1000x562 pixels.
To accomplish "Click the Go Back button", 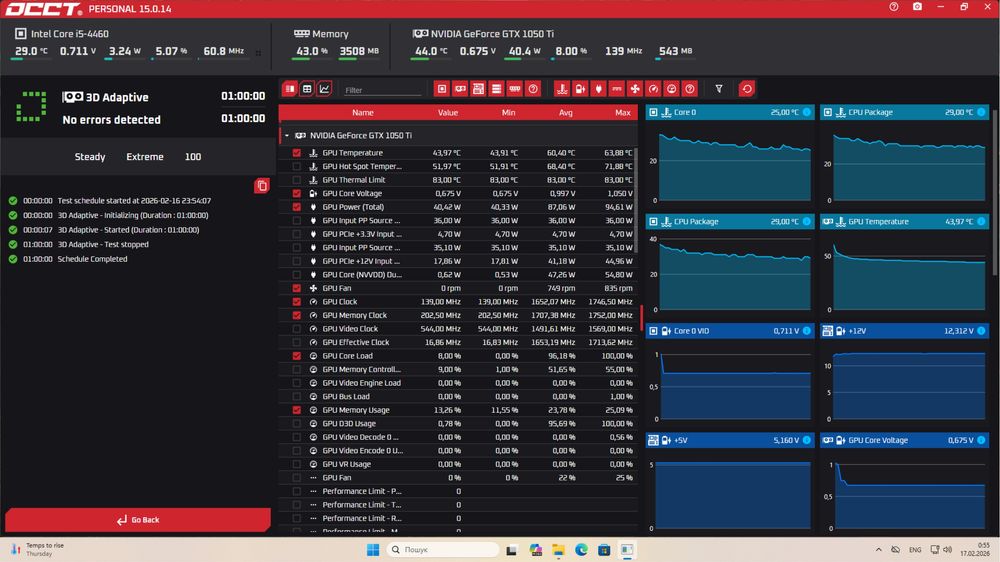I will [x=138, y=520].
